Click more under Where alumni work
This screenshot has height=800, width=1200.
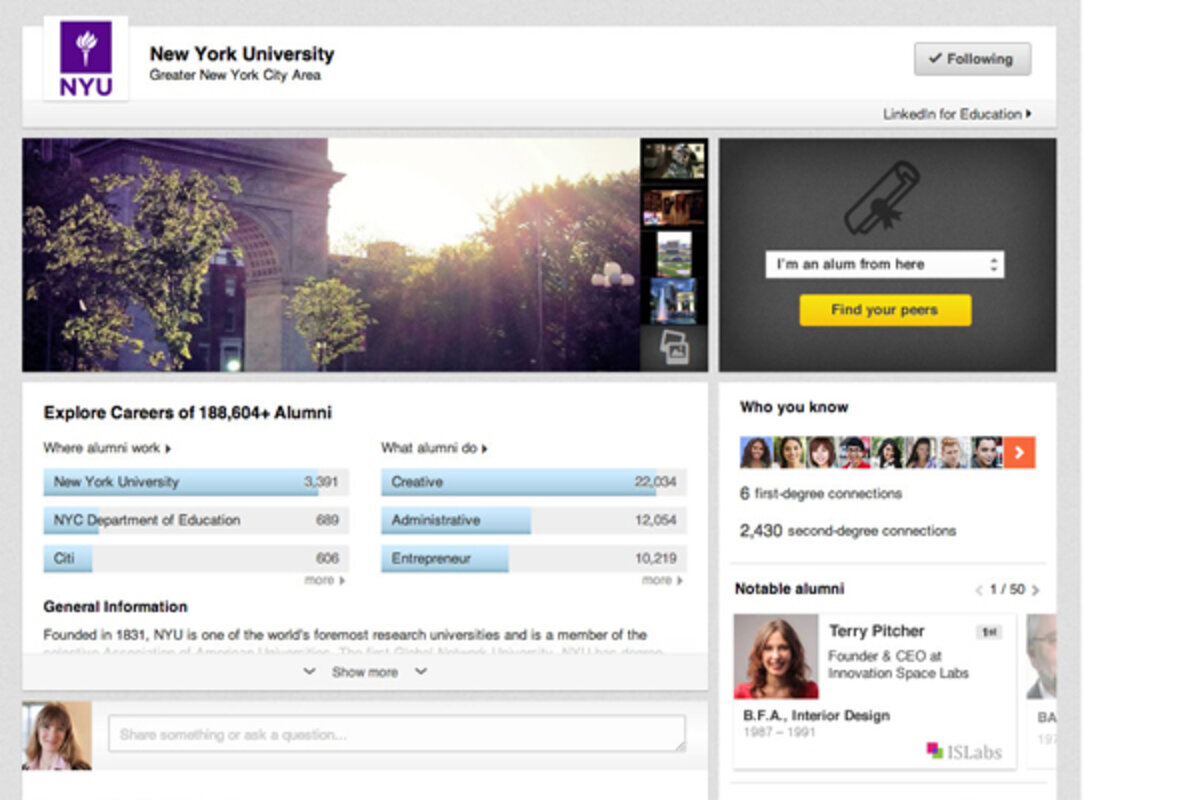(324, 580)
